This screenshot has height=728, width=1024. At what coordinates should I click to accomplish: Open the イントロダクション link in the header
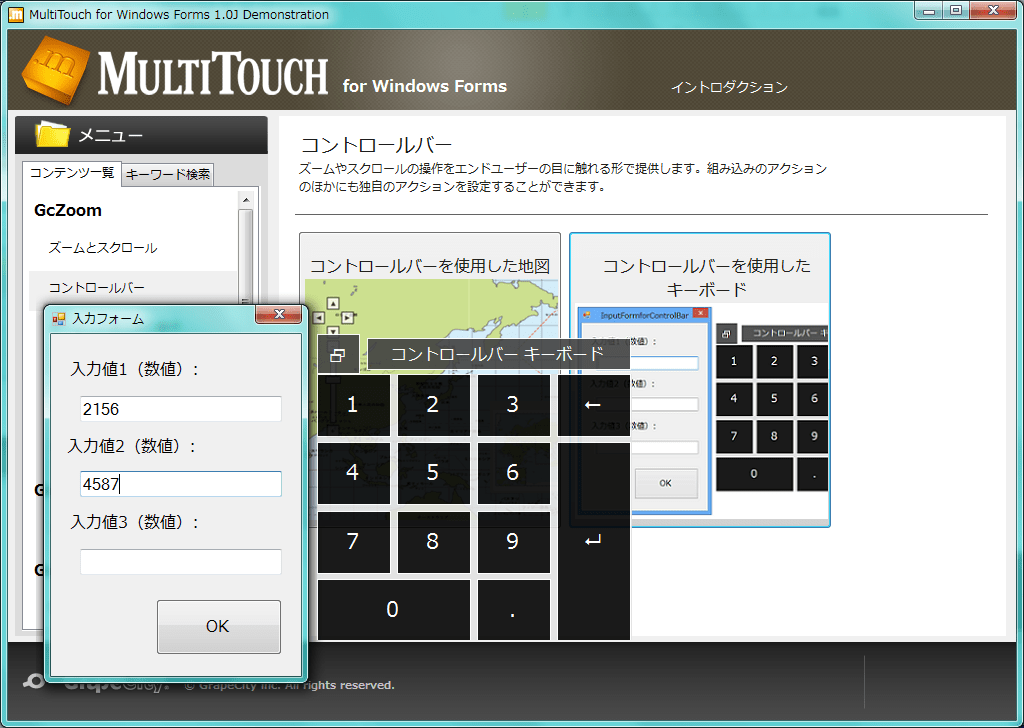click(x=728, y=88)
